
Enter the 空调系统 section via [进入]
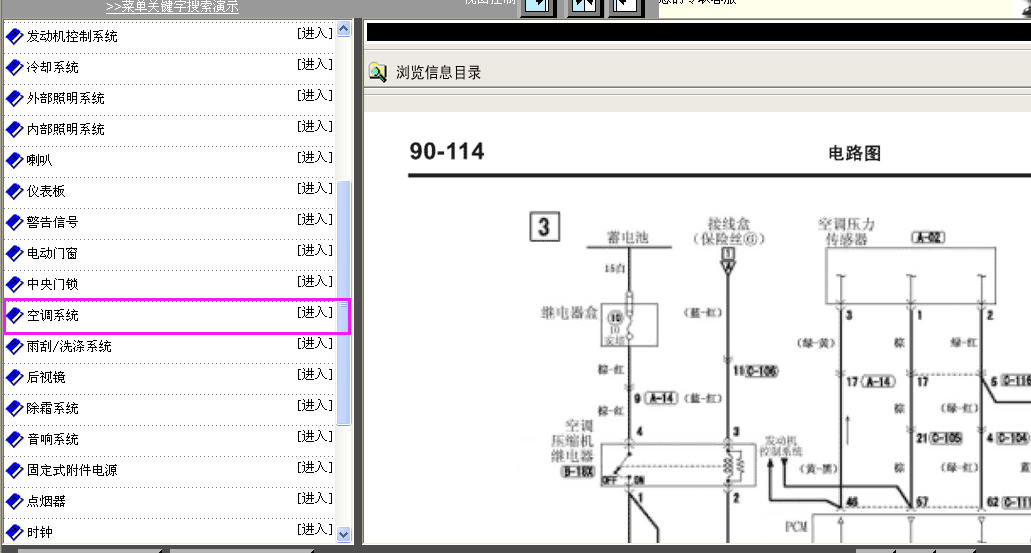pos(315,312)
